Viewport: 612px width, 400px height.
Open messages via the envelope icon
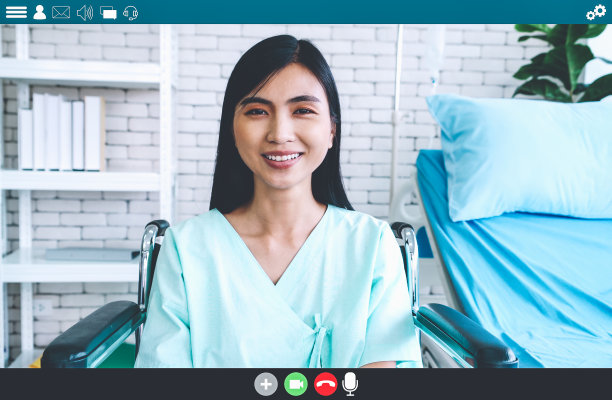pos(61,12)
